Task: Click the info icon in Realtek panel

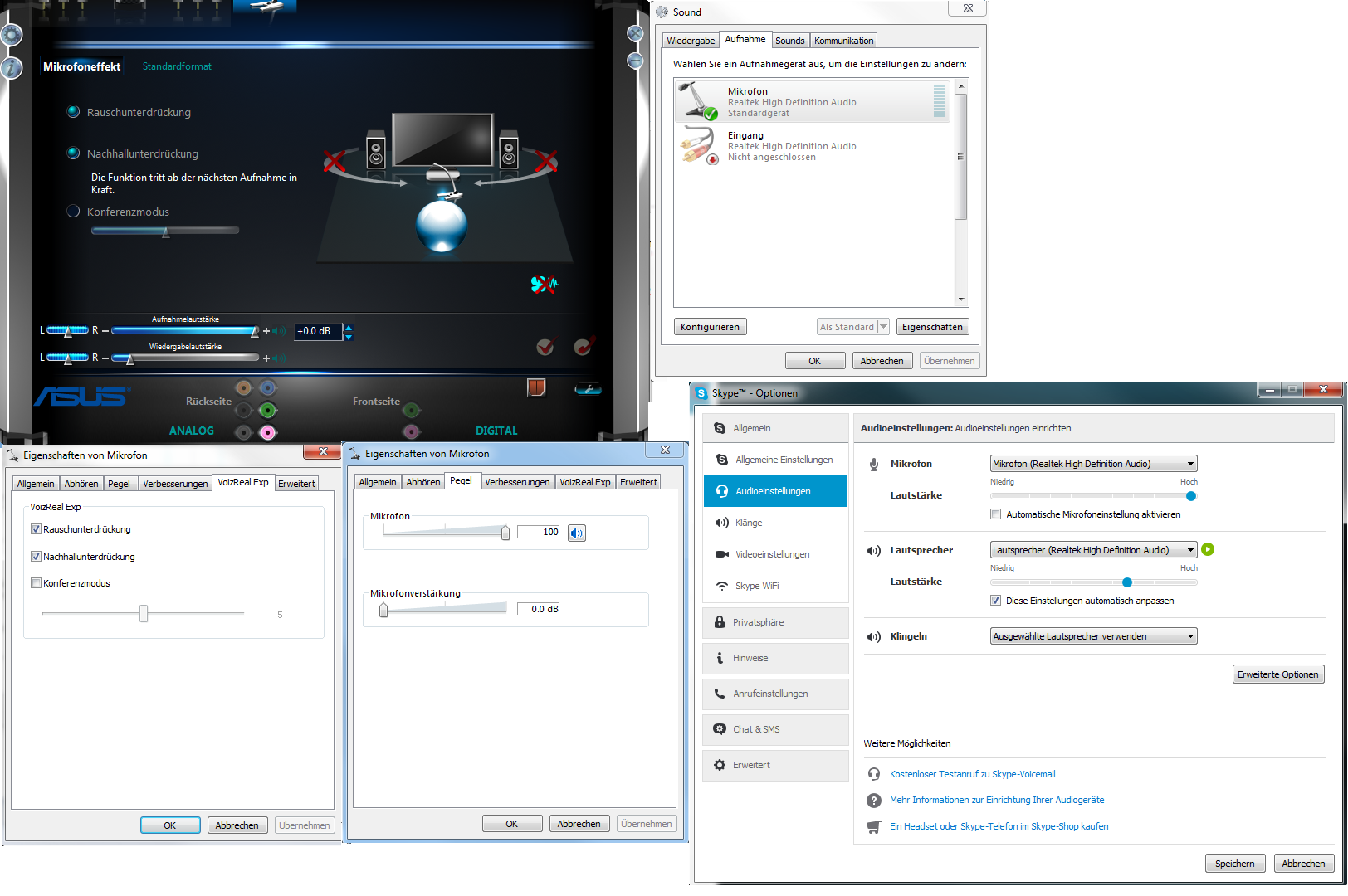Action: pos(11,67)
